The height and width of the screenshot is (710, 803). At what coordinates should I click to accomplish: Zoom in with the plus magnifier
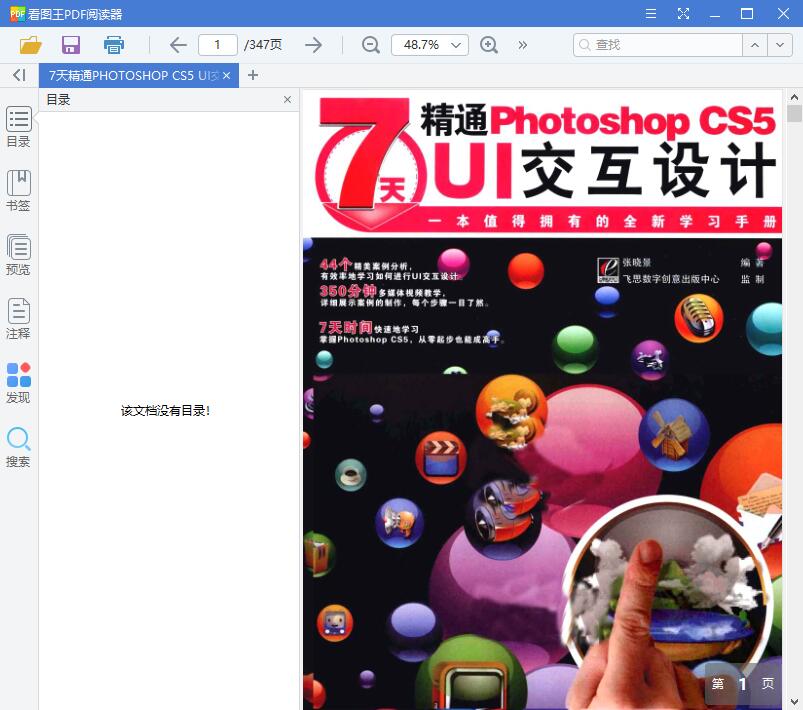[x=489, y=45]
